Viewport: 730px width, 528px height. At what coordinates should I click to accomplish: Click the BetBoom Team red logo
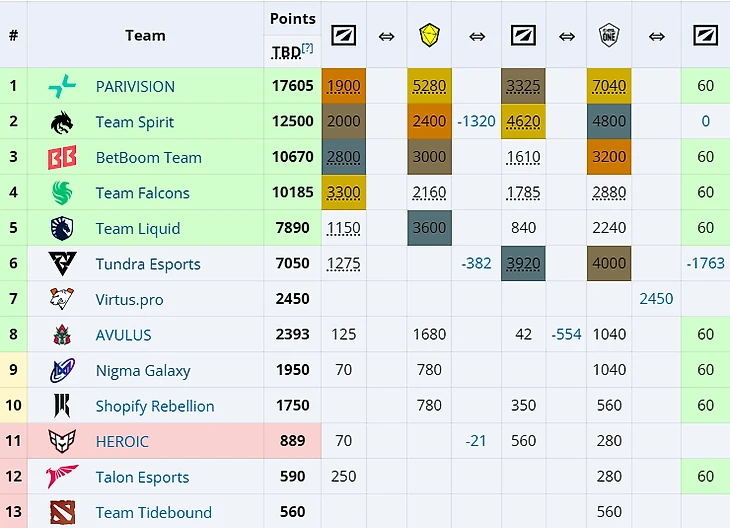pyautogui.click(x=62, y=157)
